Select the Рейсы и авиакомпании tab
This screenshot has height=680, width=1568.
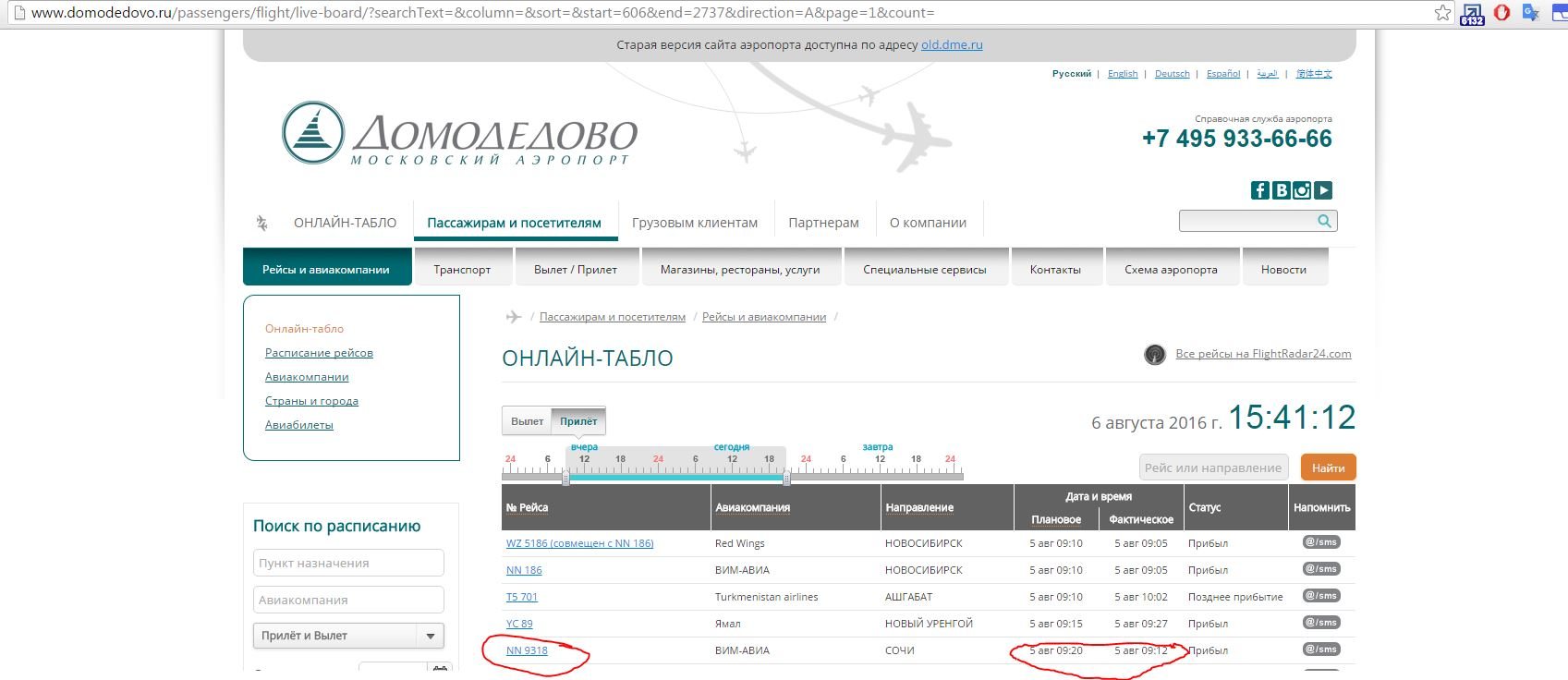coord(326,268)
